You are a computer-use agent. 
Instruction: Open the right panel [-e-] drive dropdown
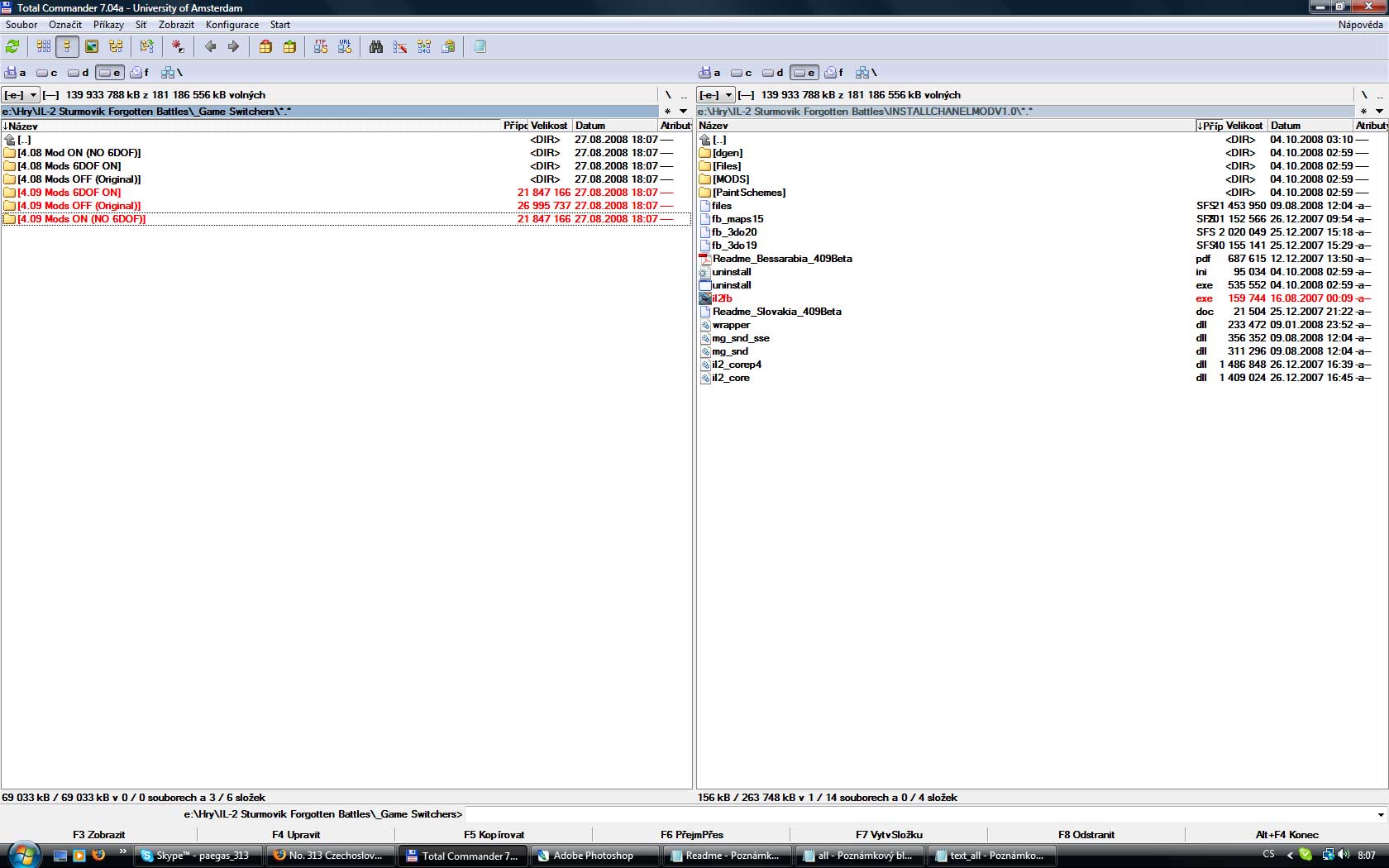[716, 95]
